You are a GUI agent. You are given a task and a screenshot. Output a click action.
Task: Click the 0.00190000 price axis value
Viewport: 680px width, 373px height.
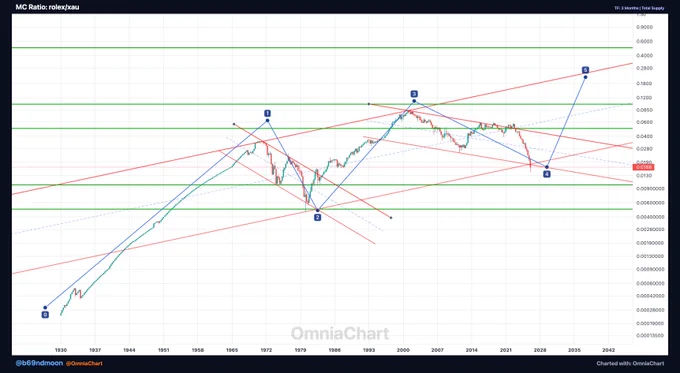(650, 243)
